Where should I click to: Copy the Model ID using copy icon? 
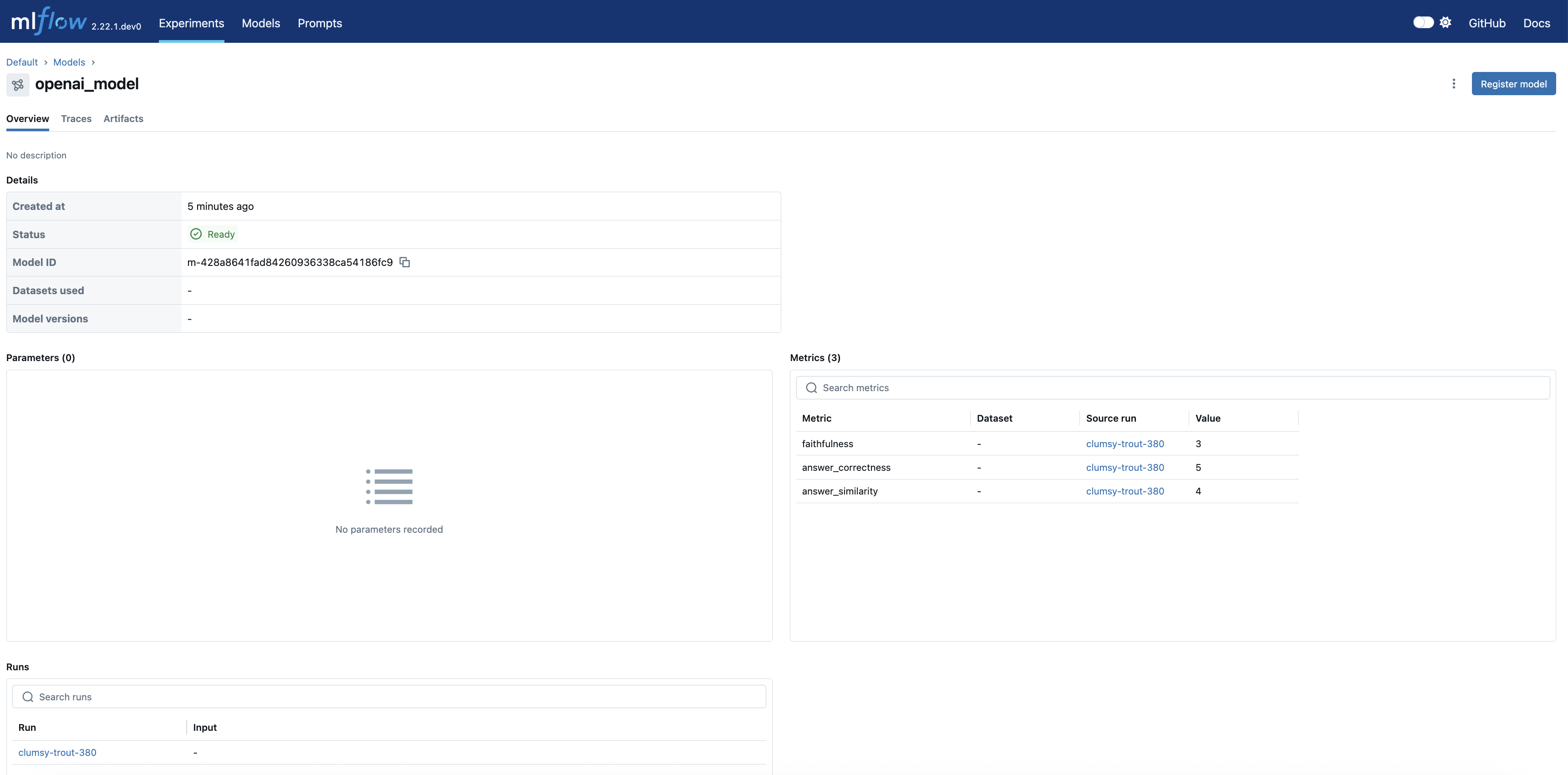tap(405, 262)
